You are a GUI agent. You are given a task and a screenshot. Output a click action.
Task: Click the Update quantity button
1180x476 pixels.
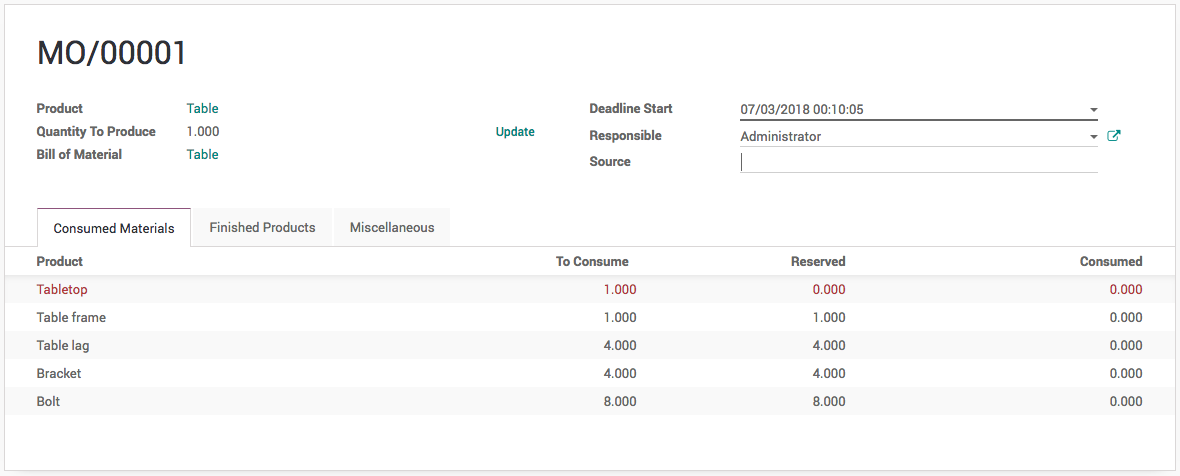click(515, 132)
